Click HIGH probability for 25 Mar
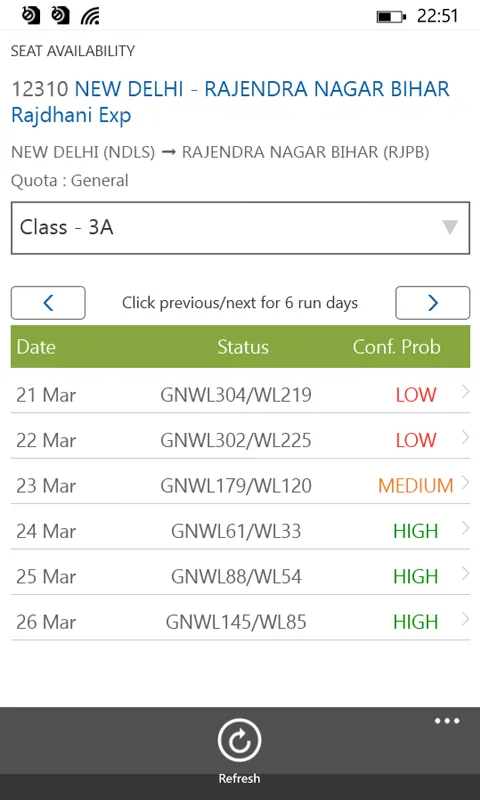The height and width of the screenshot is (800, 480). click(416, 577)
